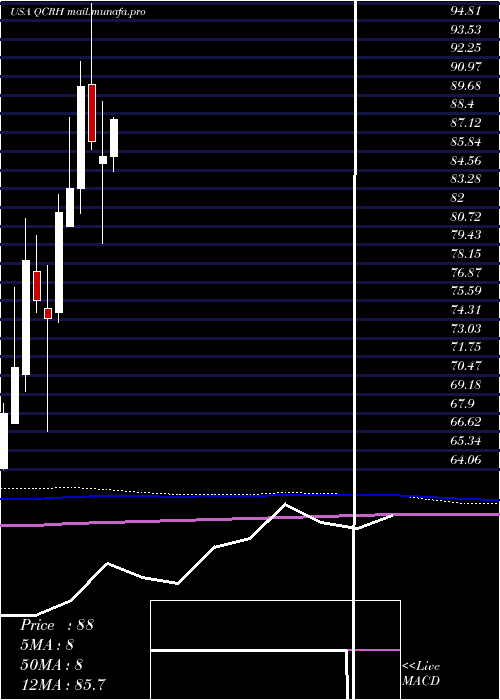Click the '<<Live MACD' label
The image size is (500, 700).
(x=421, y=674)
